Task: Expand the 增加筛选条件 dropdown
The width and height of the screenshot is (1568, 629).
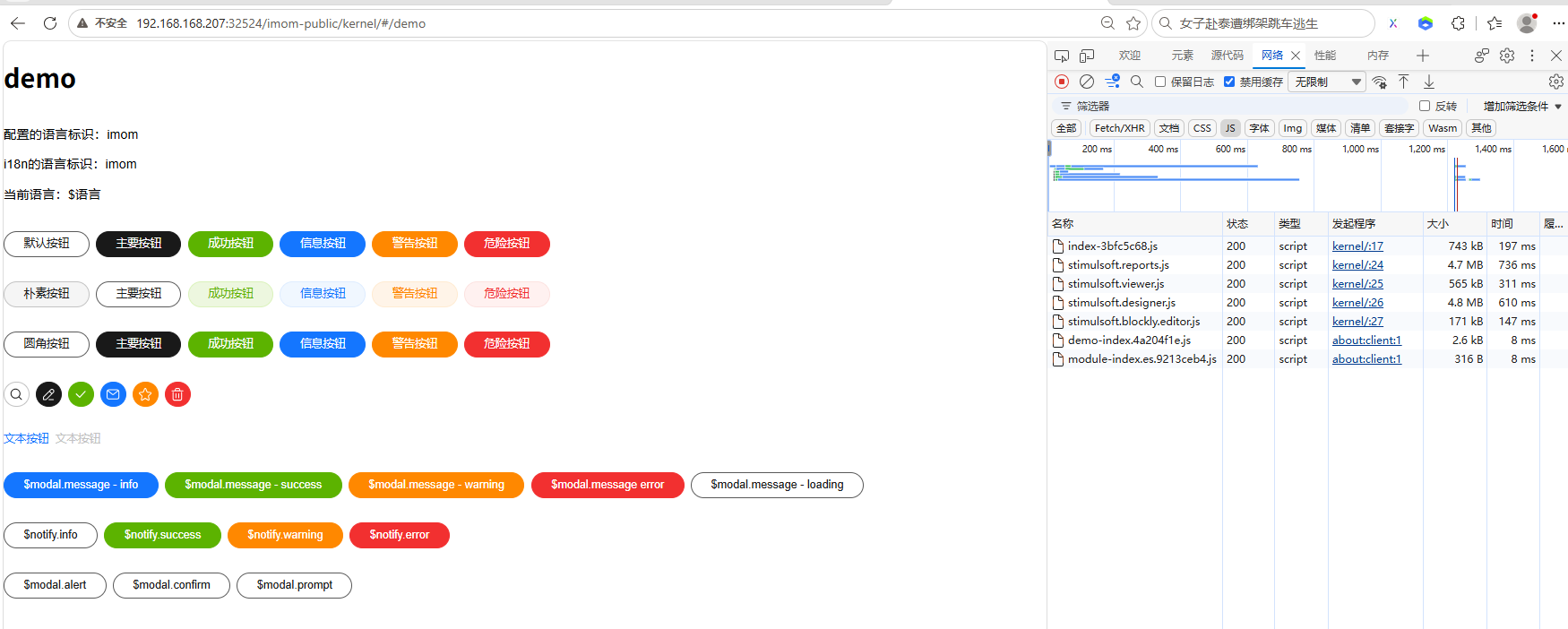Action: [x=1522, y=106]
